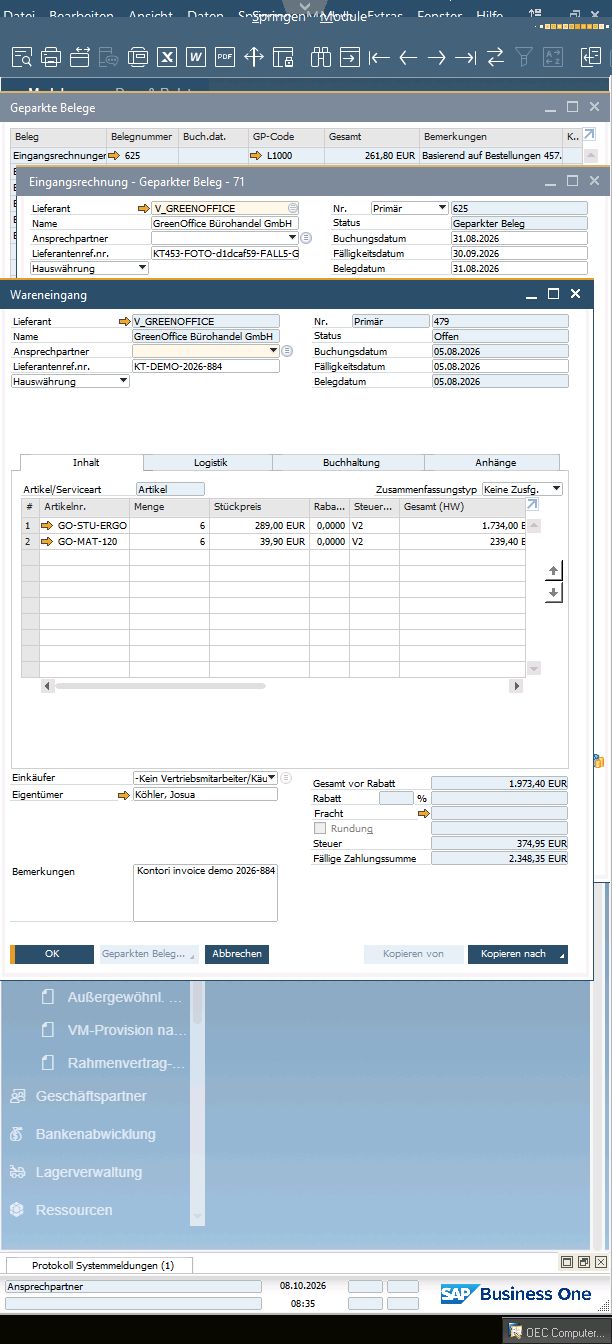Toggle the Rundung checkbox

click(x=320, y=828)
